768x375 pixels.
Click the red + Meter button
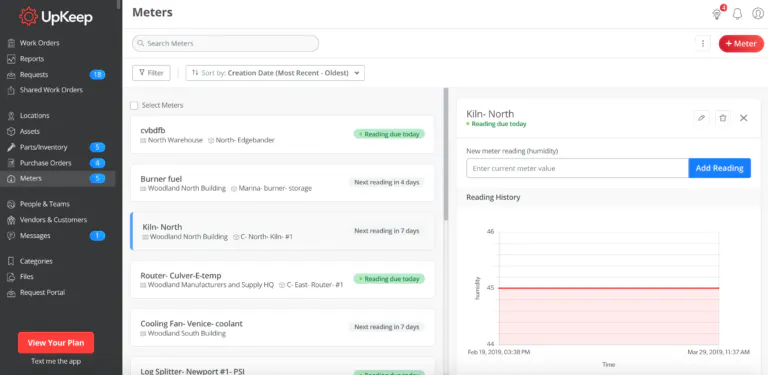(741, 44)
